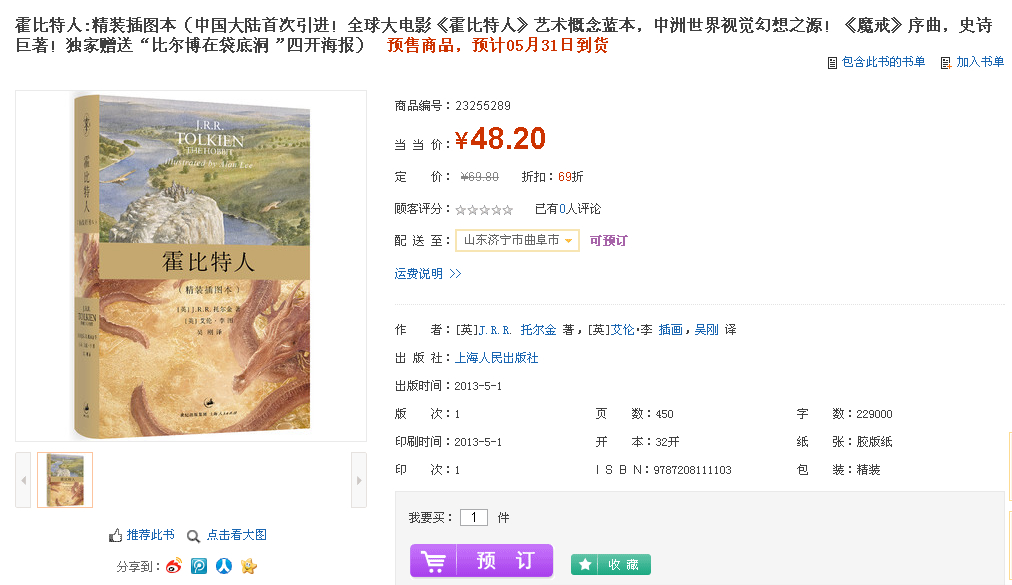Click the Sina Weibo share icon
Screen dimensions: 1012x585
[x=174, y=566]
